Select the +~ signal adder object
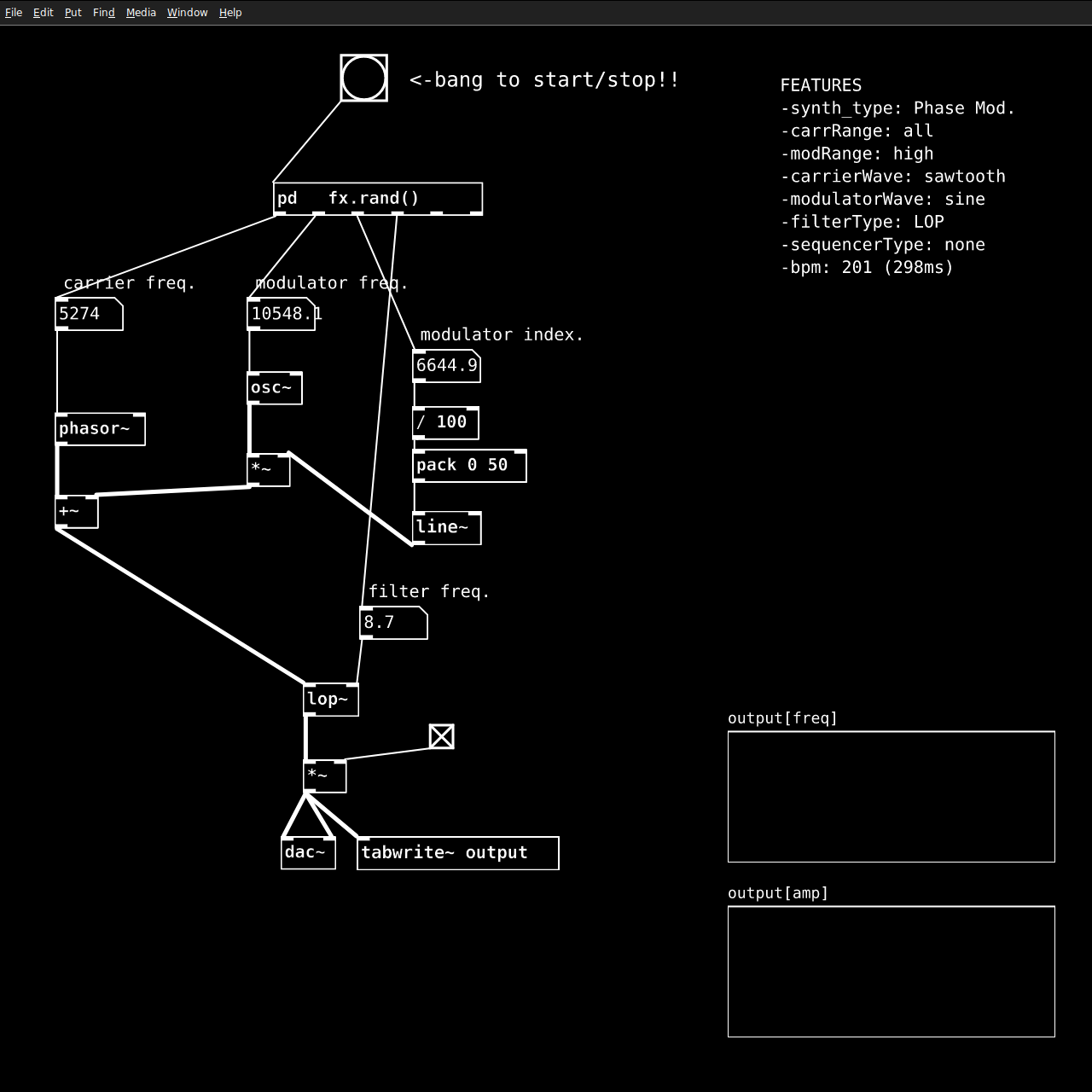Screen dimensions: 1092x1092 (x=77, y=512)
